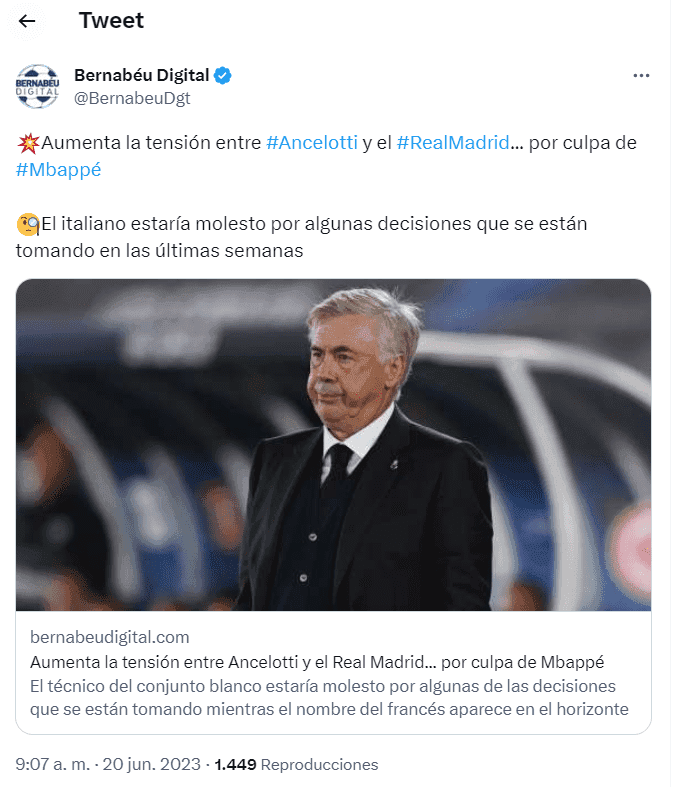Screen dimensions: 674x787
Task: Click the 9:07 a. m. timestamp
Action: 53,764
